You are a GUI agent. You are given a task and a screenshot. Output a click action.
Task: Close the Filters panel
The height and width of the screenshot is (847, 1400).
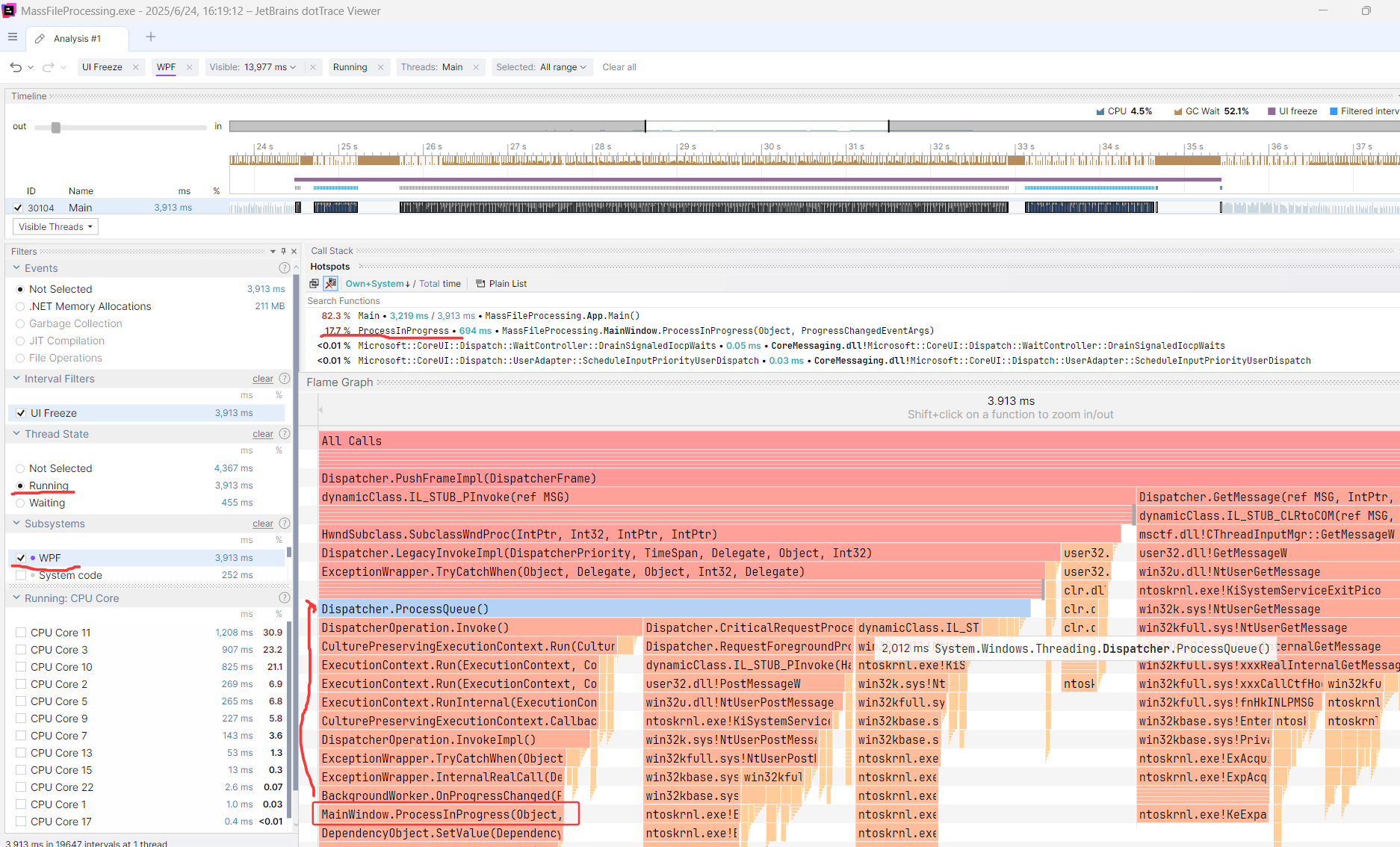click(x=294, y=252)
